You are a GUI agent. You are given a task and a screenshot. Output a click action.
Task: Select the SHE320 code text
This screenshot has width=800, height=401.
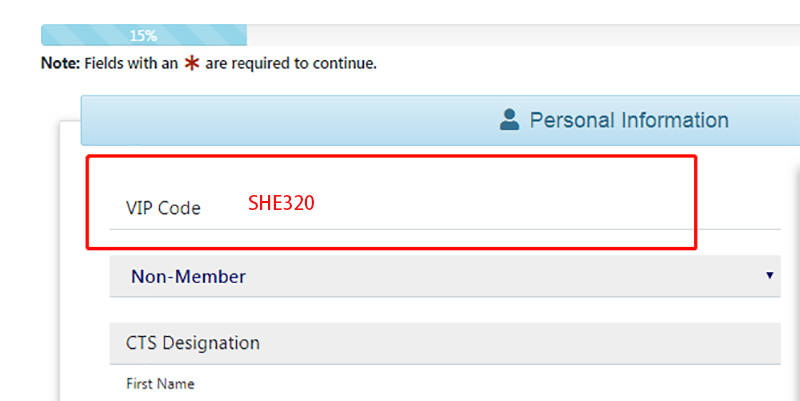(281, 204)
